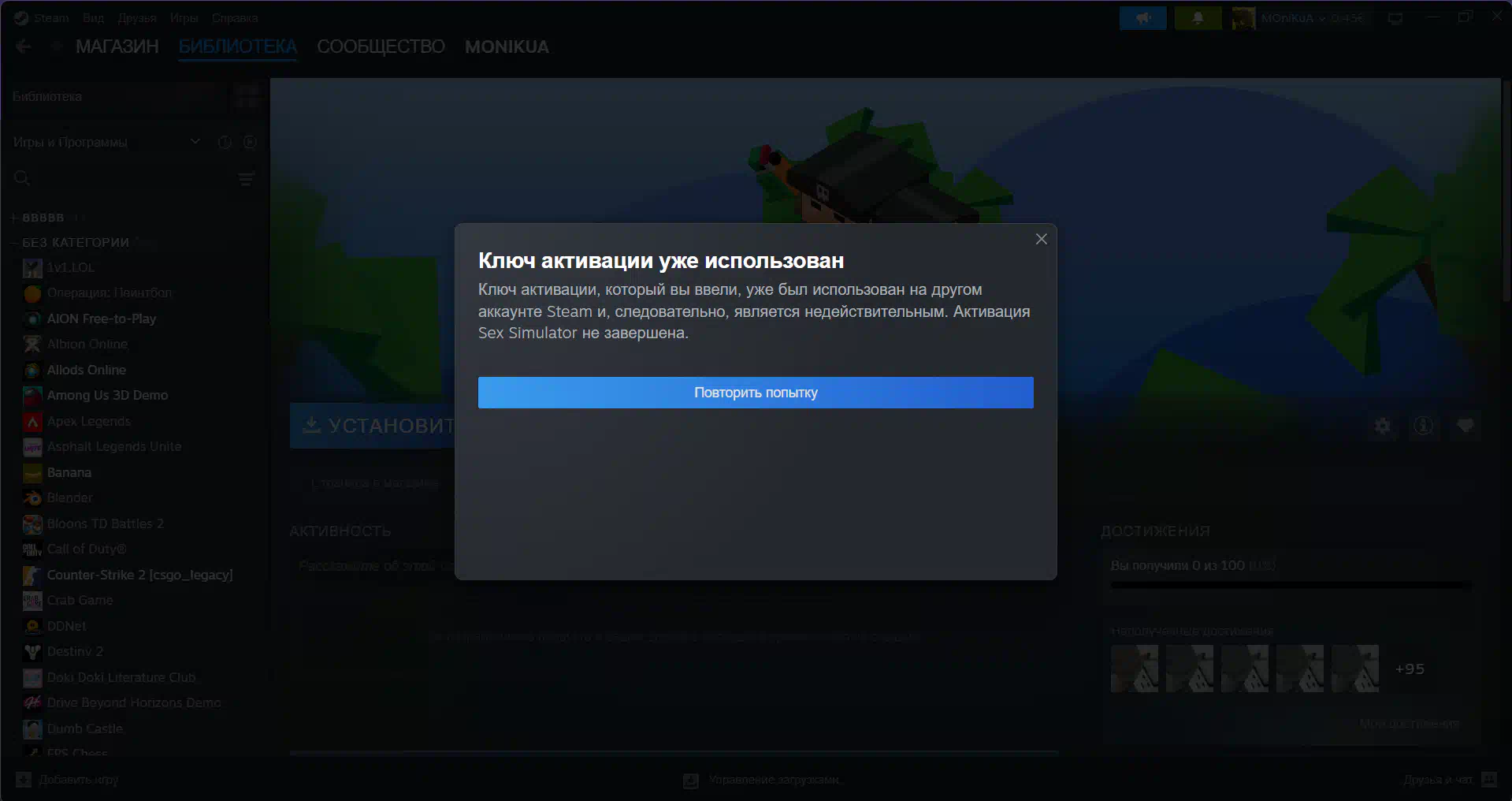Screen dimensions: 1512x801
Task: Switch to the collections grid view icon
Action: pyautogui.click(x=247, y=96)
